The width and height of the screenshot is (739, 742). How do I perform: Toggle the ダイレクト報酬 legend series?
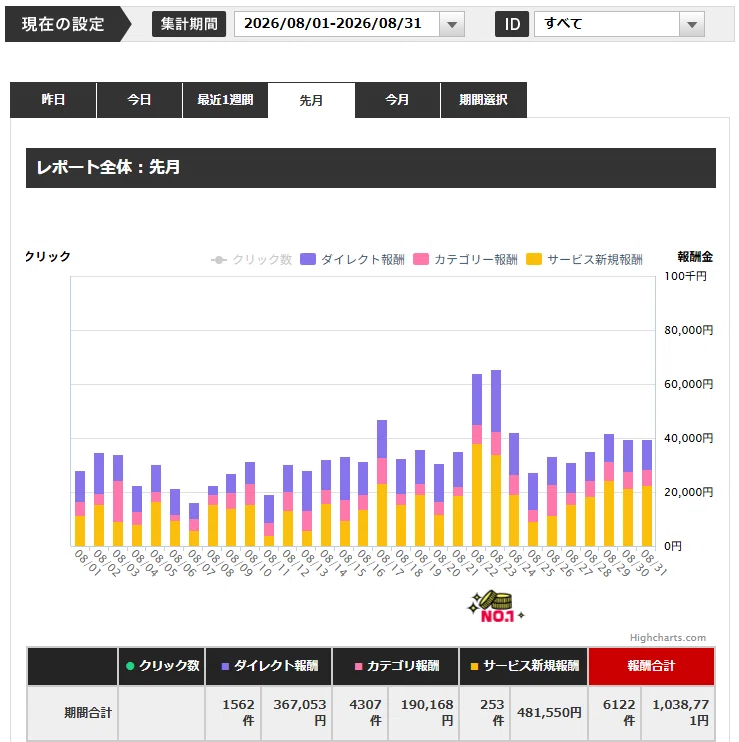click(352, 260)
